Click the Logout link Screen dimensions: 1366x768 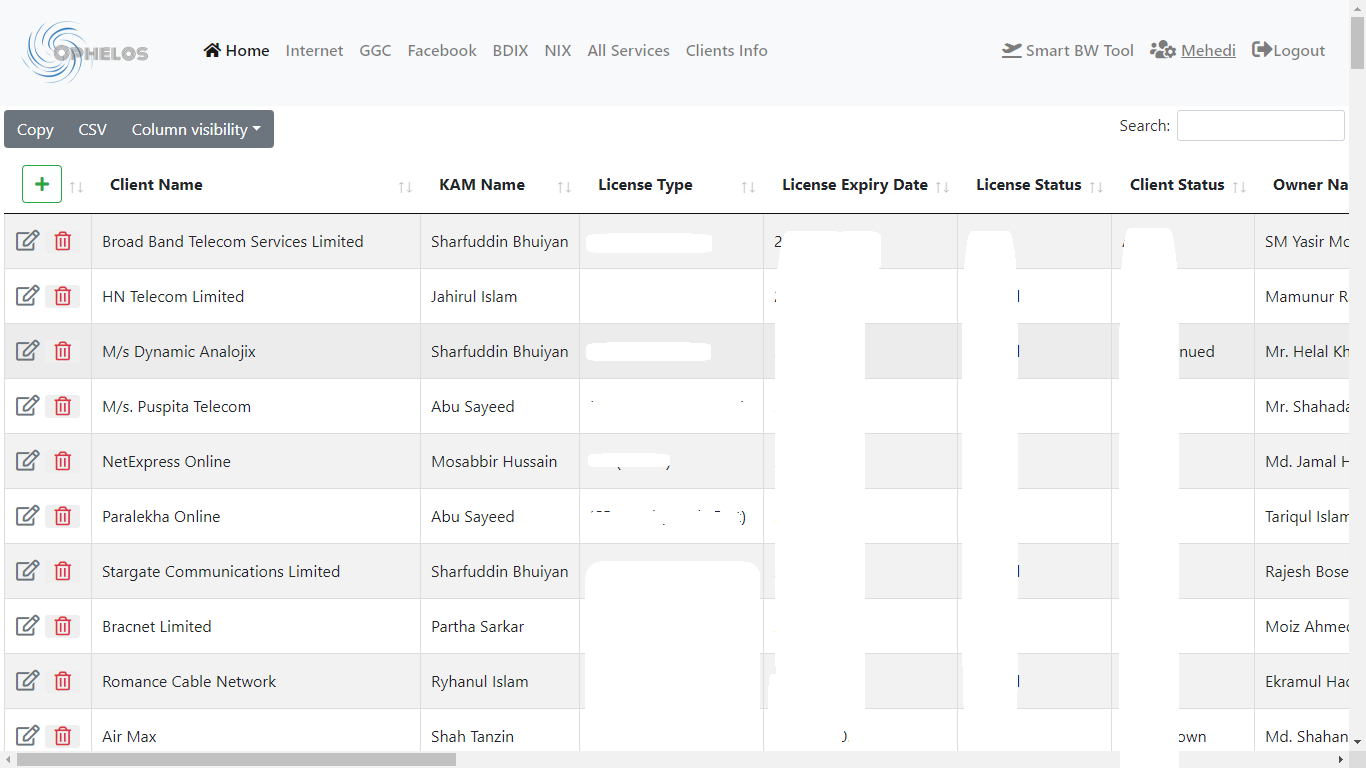(x=1289, y=51)
